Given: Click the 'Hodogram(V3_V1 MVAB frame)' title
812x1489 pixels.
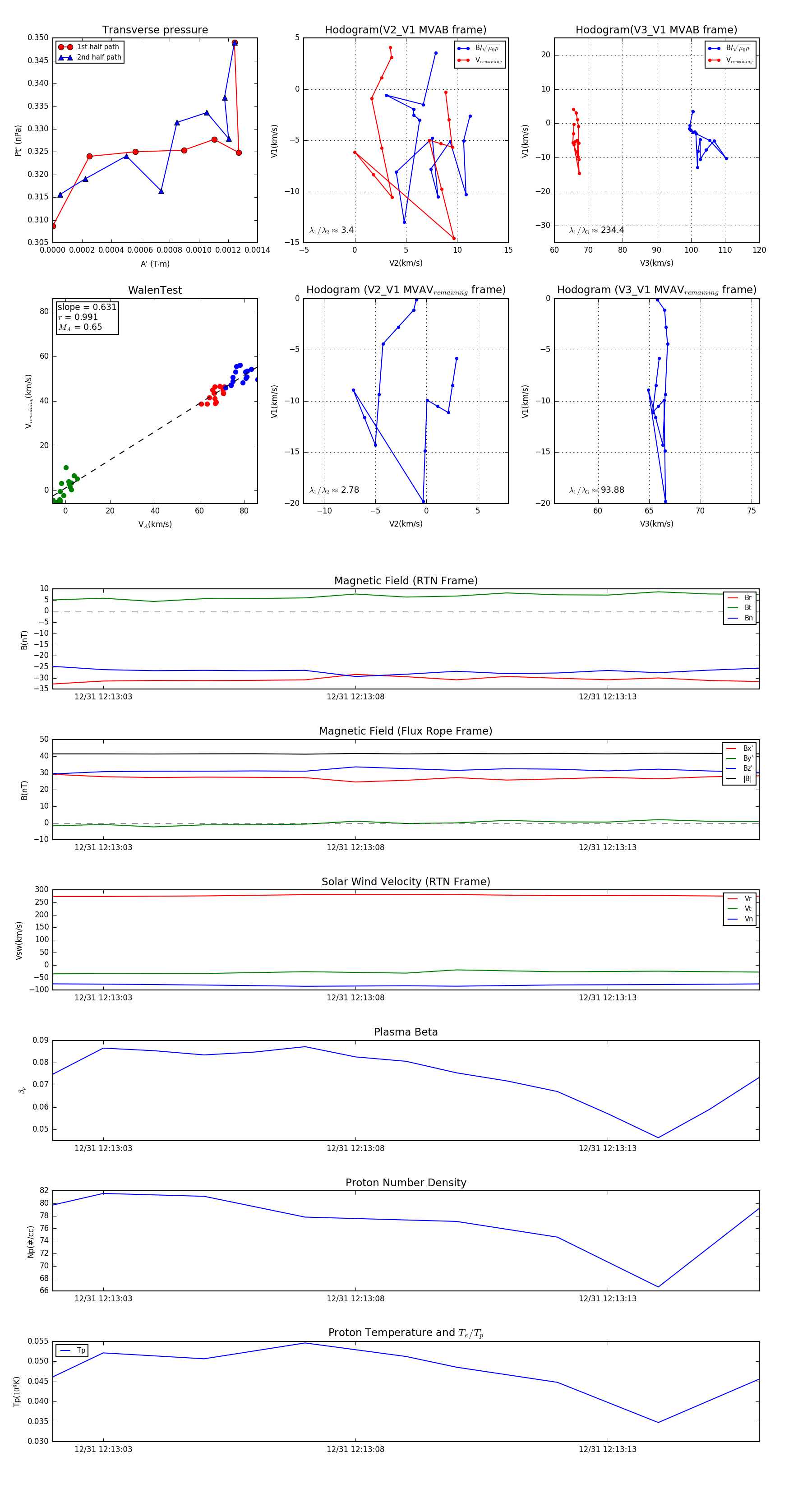Looking at the screenshot, I should pyautogui.click(x=656, y=30).
